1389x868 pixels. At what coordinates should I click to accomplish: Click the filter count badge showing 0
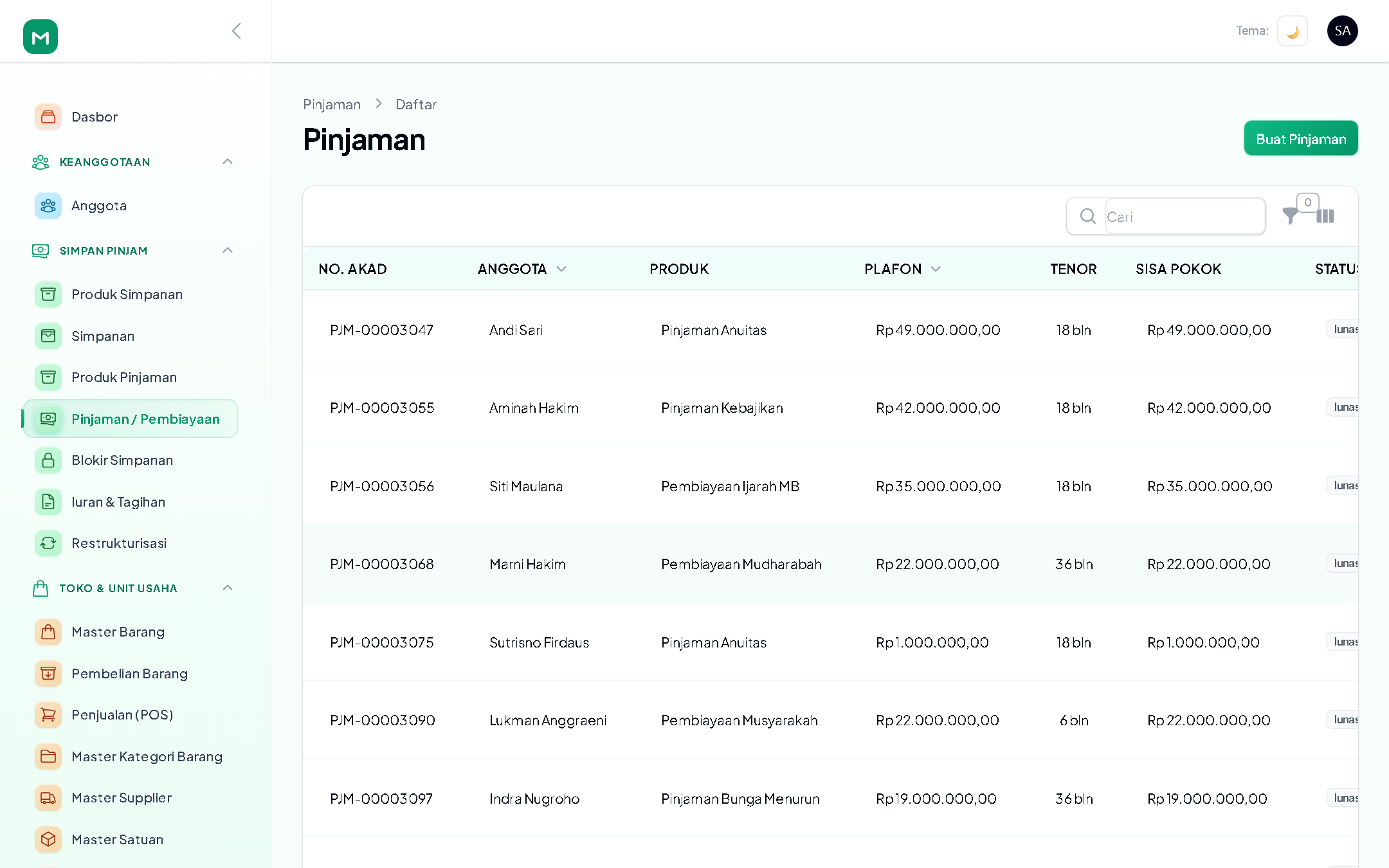click(1307, 203)
